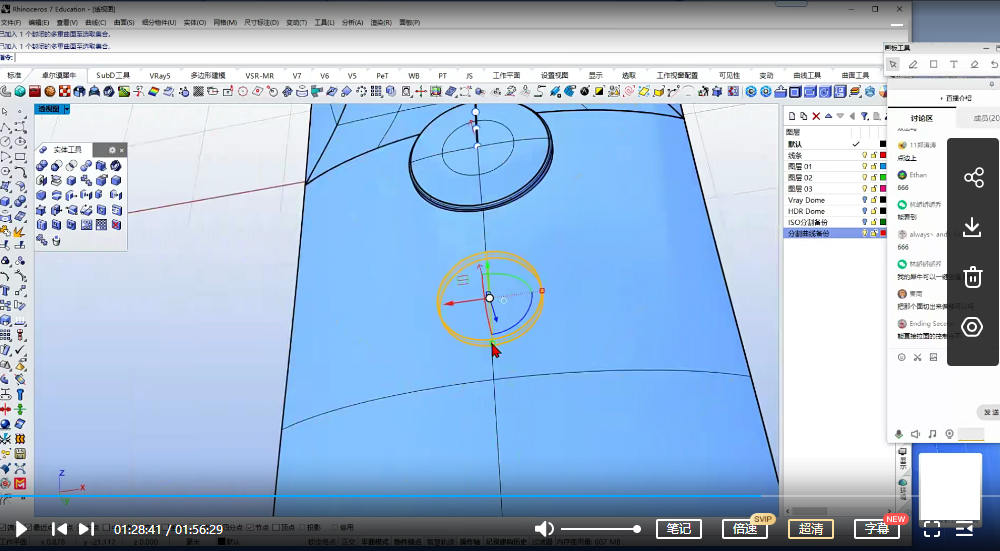Click the layer filter funnel icon
The image size is (1000, 551).
(x=863, y=117)
